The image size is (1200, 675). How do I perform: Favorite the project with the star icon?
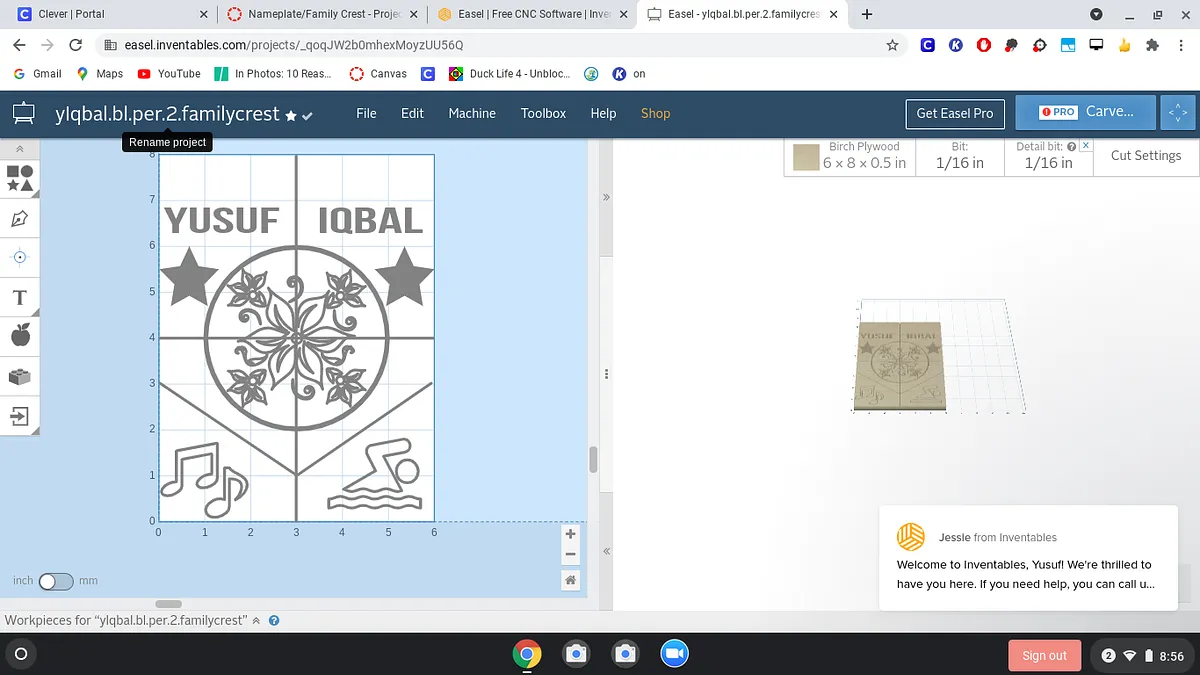(291, 116)
